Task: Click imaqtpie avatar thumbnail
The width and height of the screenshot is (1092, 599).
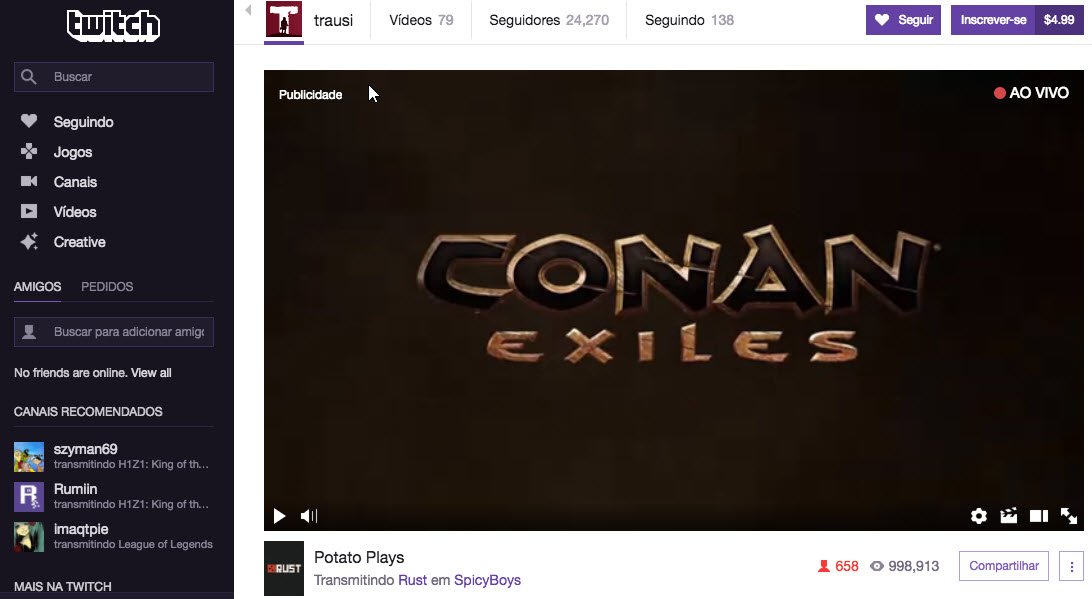Action: (x=29, y=537)
